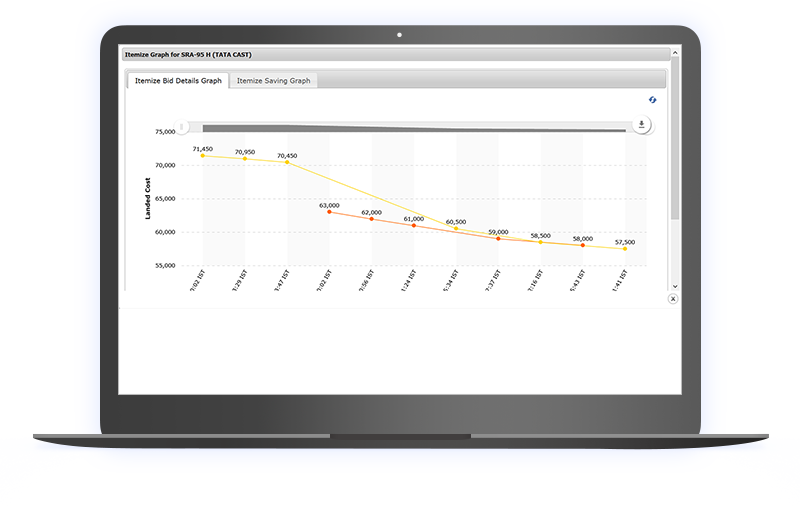Select the 61,000 orange data point

(x=414, y=225)
